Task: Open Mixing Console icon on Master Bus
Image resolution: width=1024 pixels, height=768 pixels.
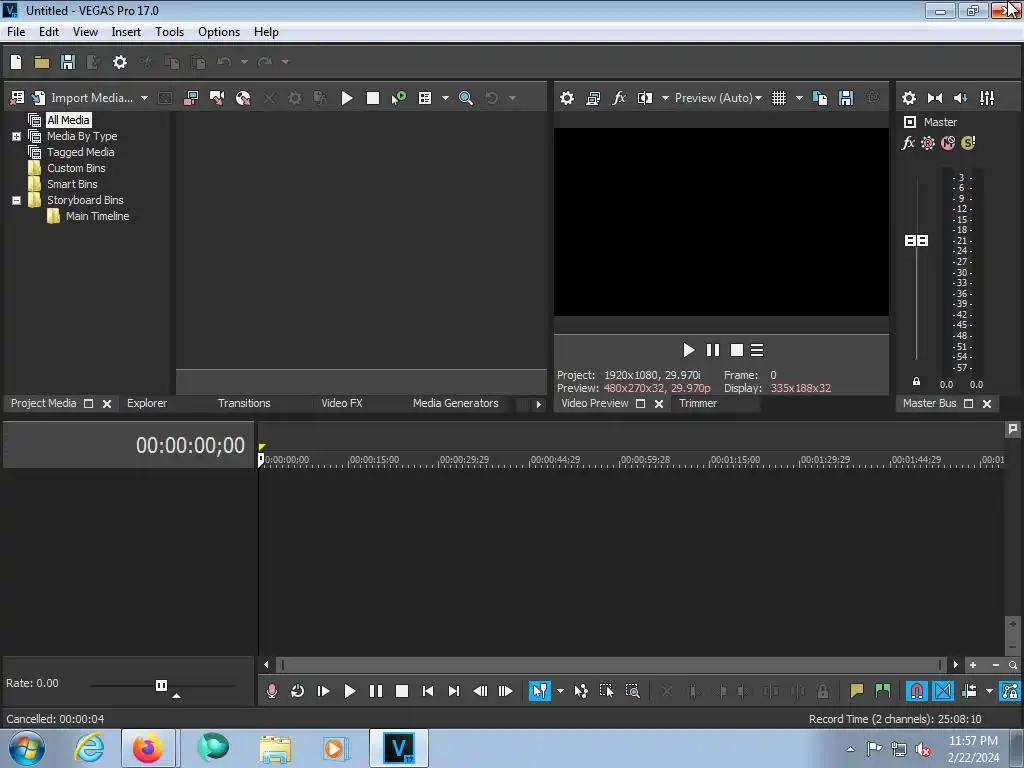Action: click(987, 98)
